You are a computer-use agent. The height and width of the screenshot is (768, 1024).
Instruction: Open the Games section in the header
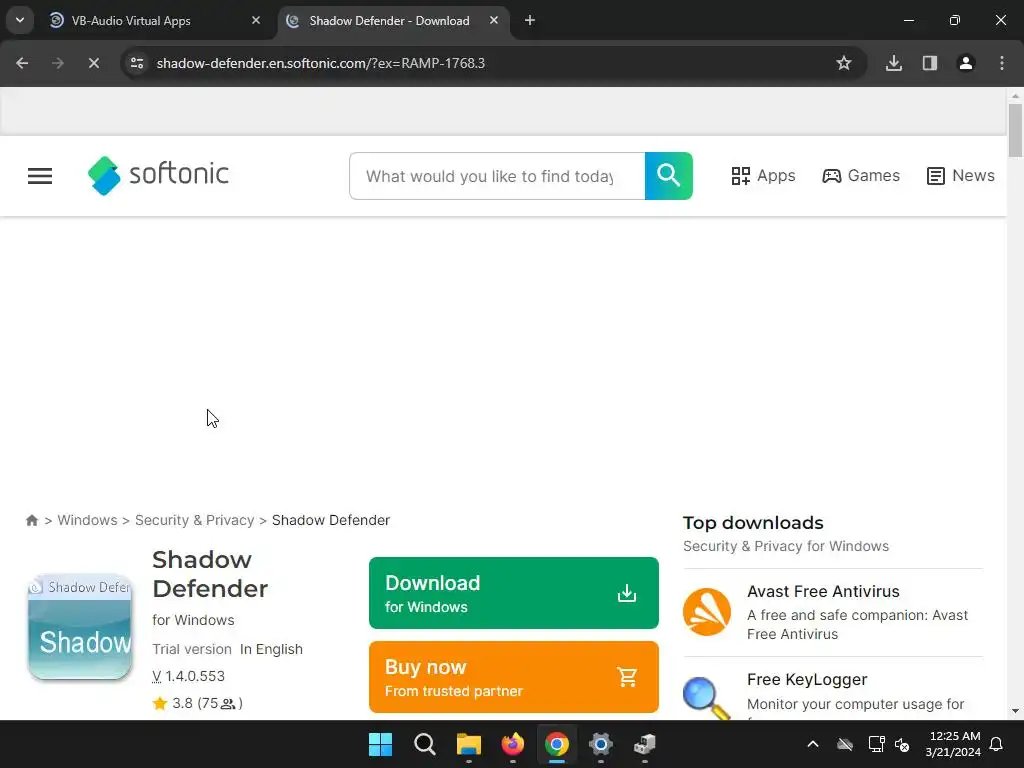click(x=860, y=176)
